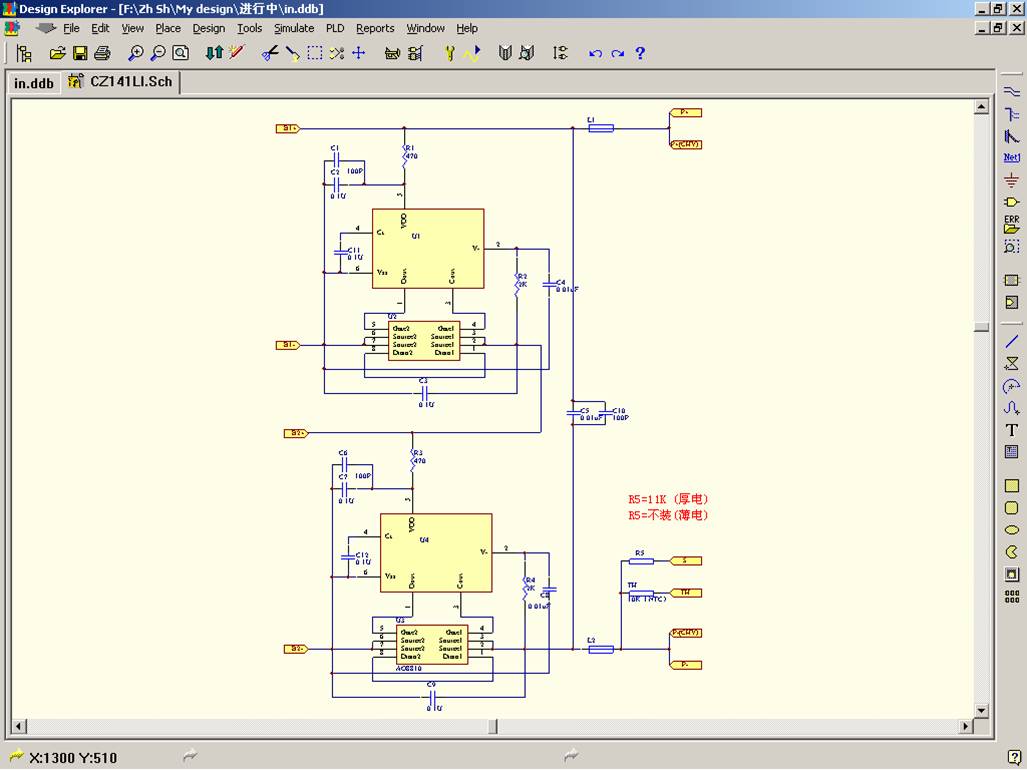This screenshot has width=1027, height=770.
Task: Select the U1 component body in schematic
Action: click(428, 249)
